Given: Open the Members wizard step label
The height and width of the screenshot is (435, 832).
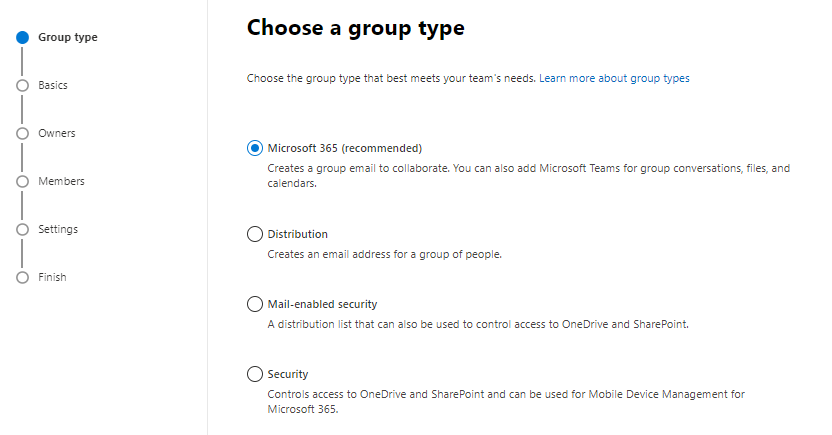Looking at the screenshot, I should pyautogui.click(x=61, y=181).
